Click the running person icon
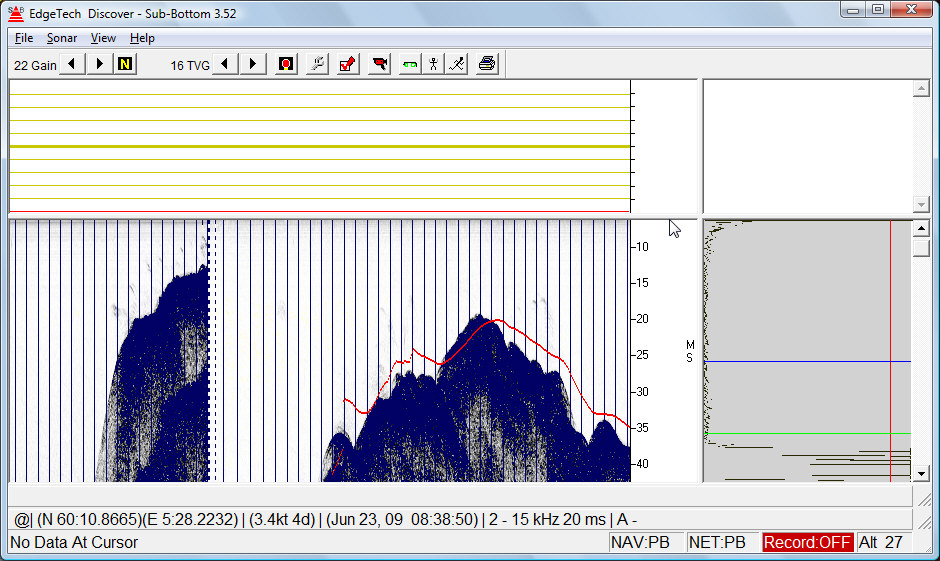This screenshot has width=940, height=561. [456, 64]
